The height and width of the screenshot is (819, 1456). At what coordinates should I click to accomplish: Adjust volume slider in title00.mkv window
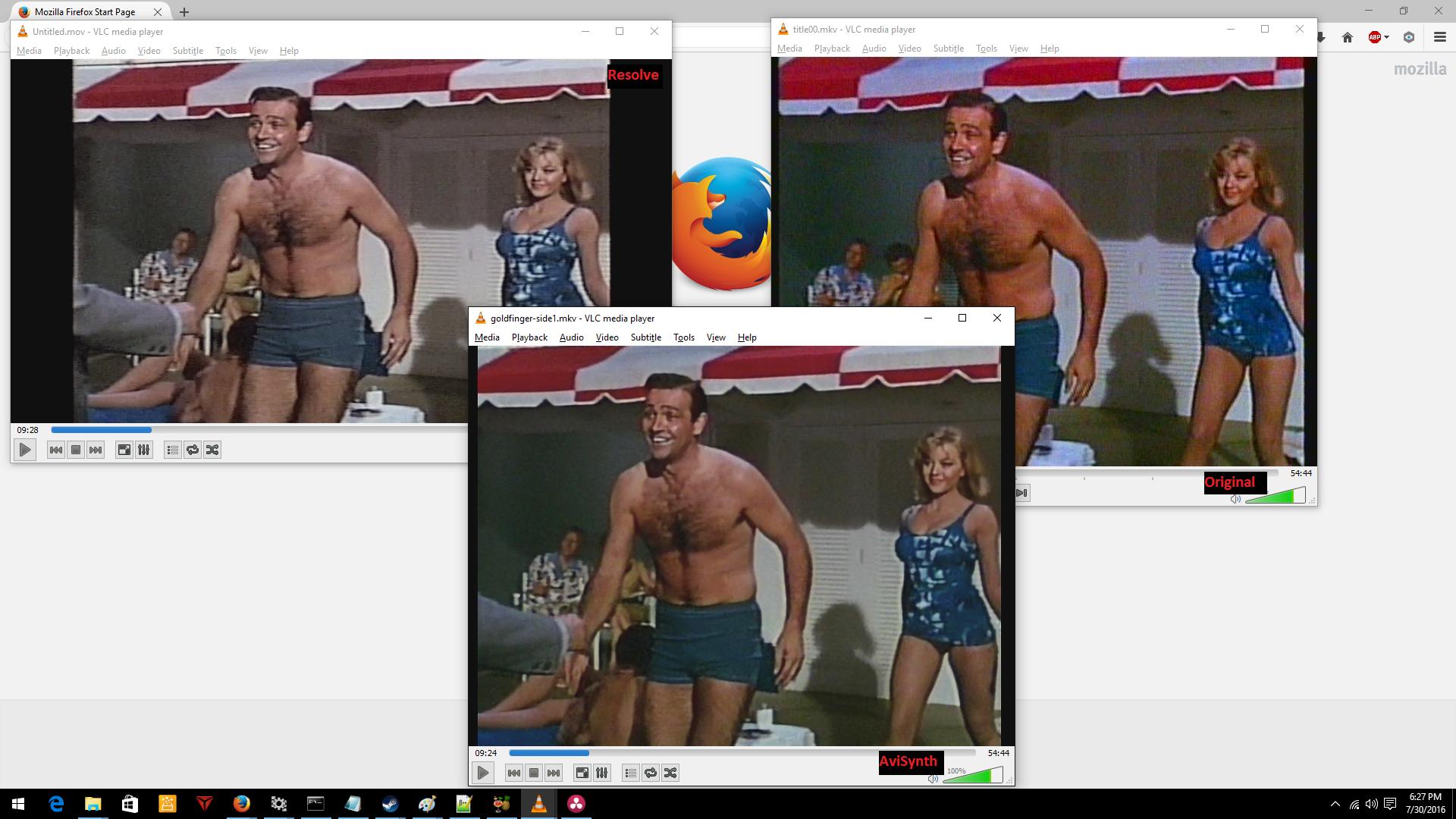point(1276,495)
